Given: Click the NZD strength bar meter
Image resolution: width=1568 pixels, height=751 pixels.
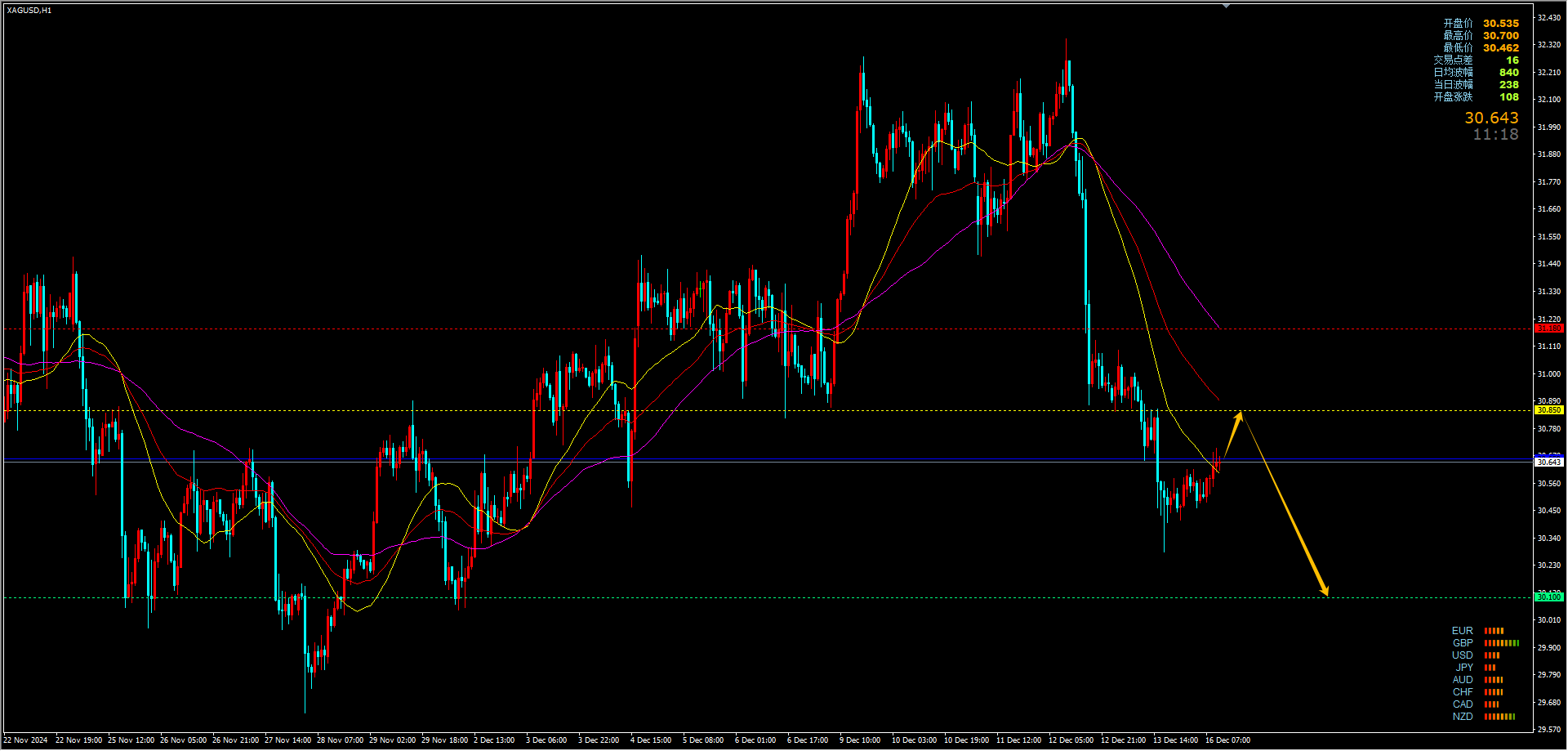Looking at the screenshot, I should pos(1499,717).
